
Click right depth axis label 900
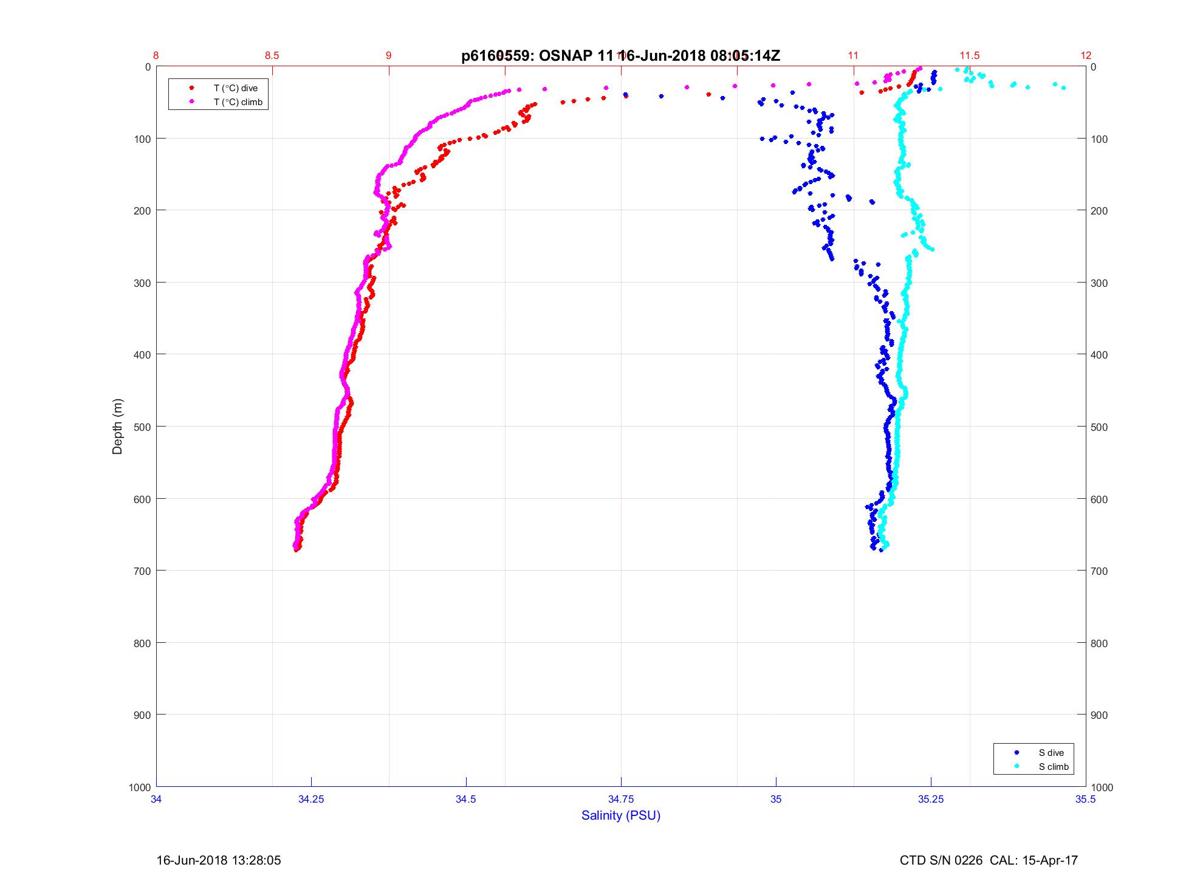[1100, 715]
